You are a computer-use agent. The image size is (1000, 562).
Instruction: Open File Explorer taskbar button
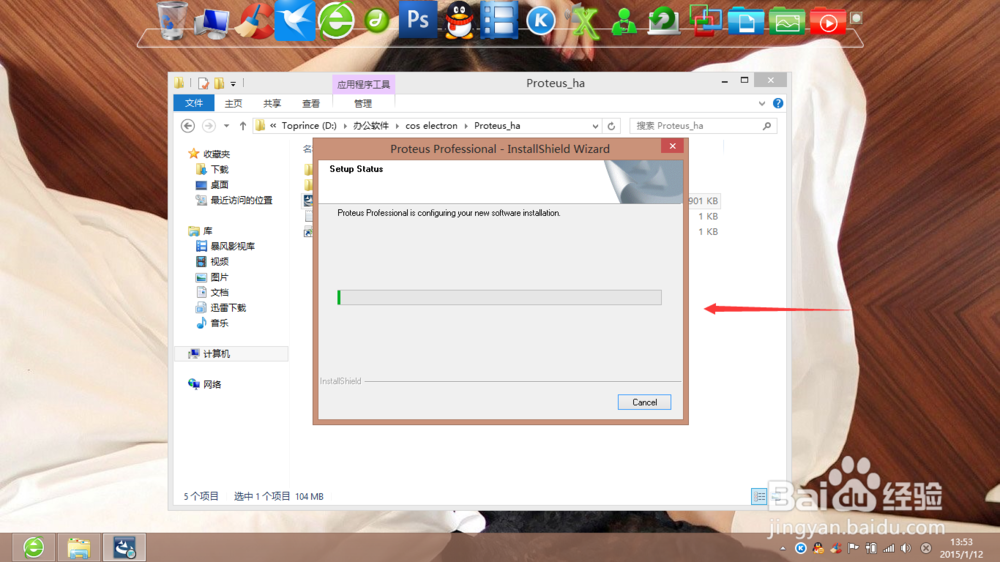[79, 547]
